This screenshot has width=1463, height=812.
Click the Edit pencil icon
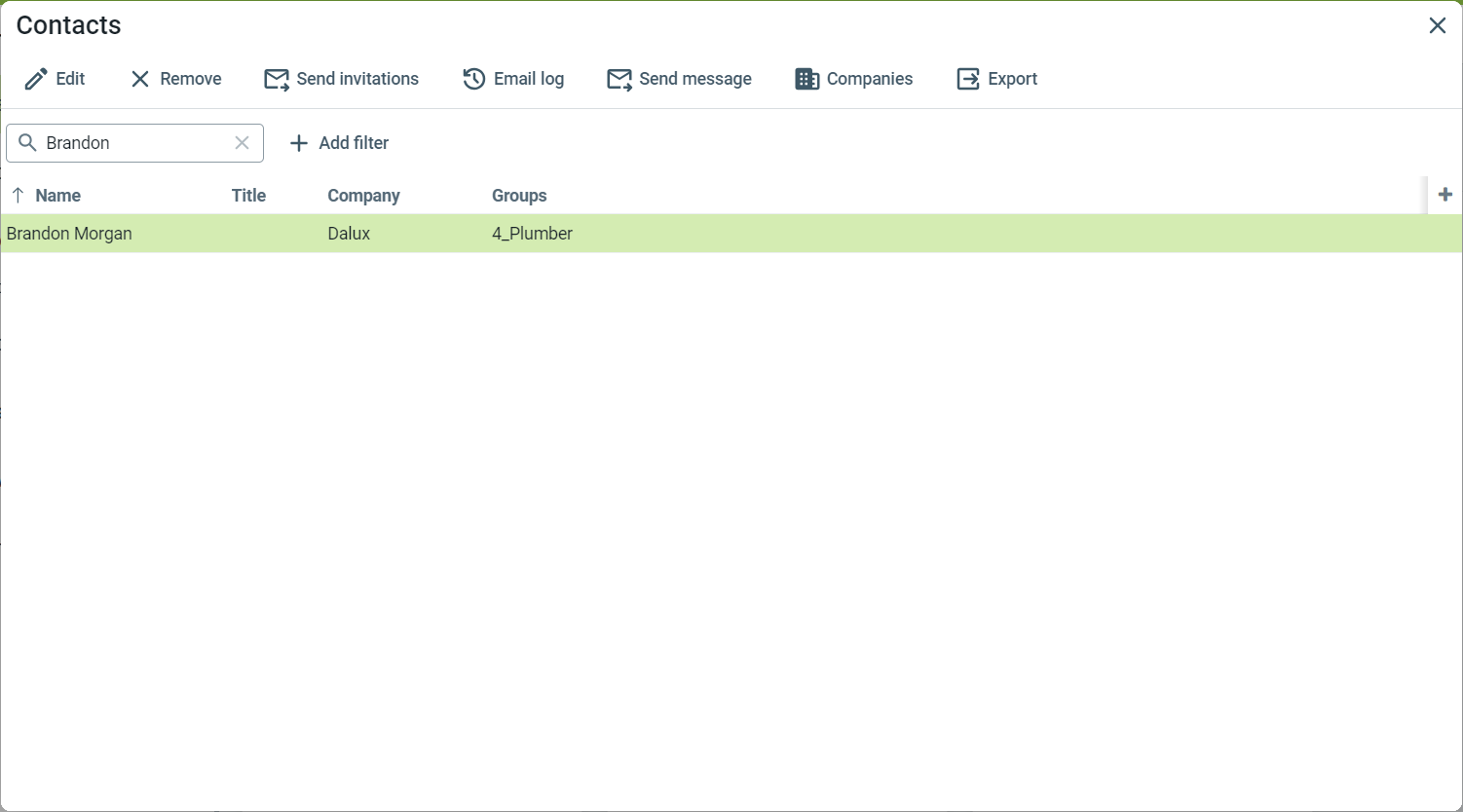[x=36, y=80]
